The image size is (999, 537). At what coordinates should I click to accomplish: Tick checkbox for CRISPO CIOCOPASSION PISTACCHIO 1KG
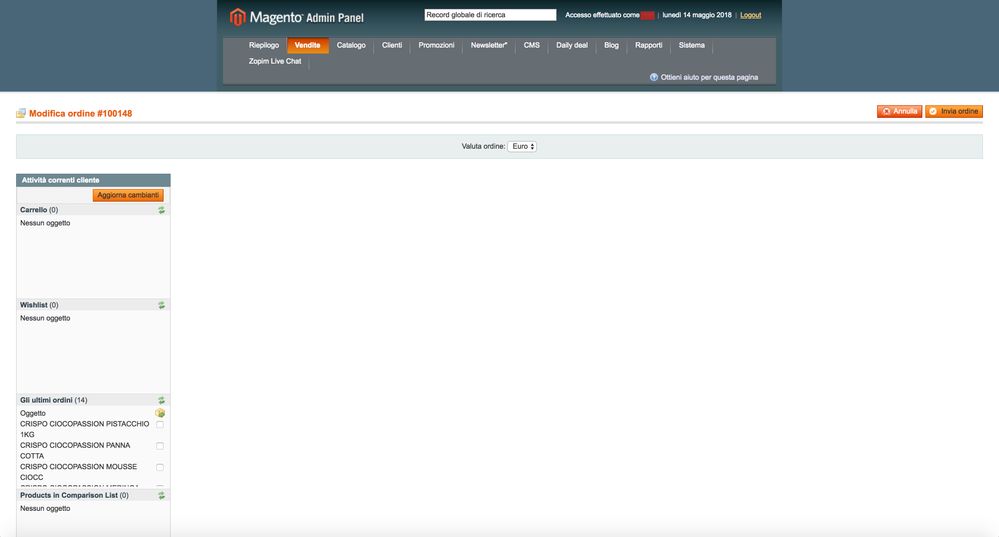pyautogui.click(x=160, y=424)
